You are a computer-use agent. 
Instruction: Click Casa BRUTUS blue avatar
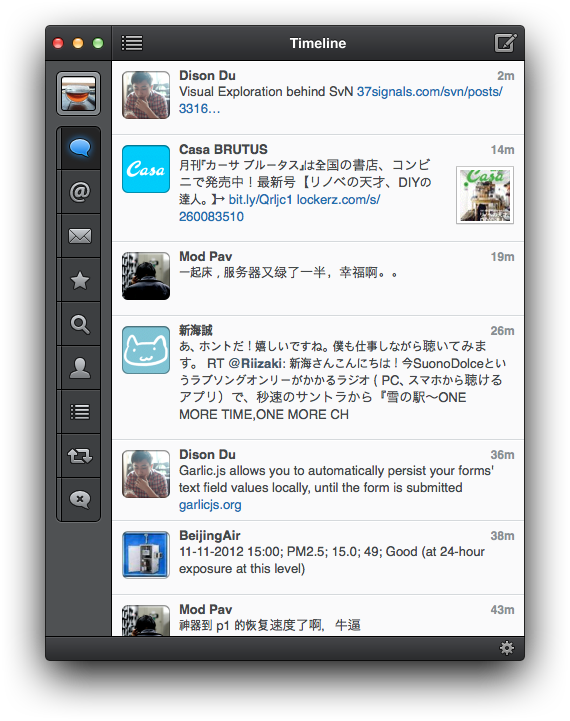click(x=146, y=169)
